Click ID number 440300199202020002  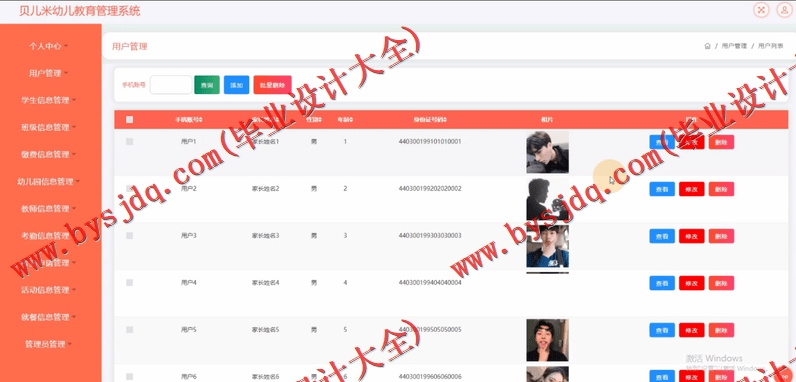click(x=430, y=188)
